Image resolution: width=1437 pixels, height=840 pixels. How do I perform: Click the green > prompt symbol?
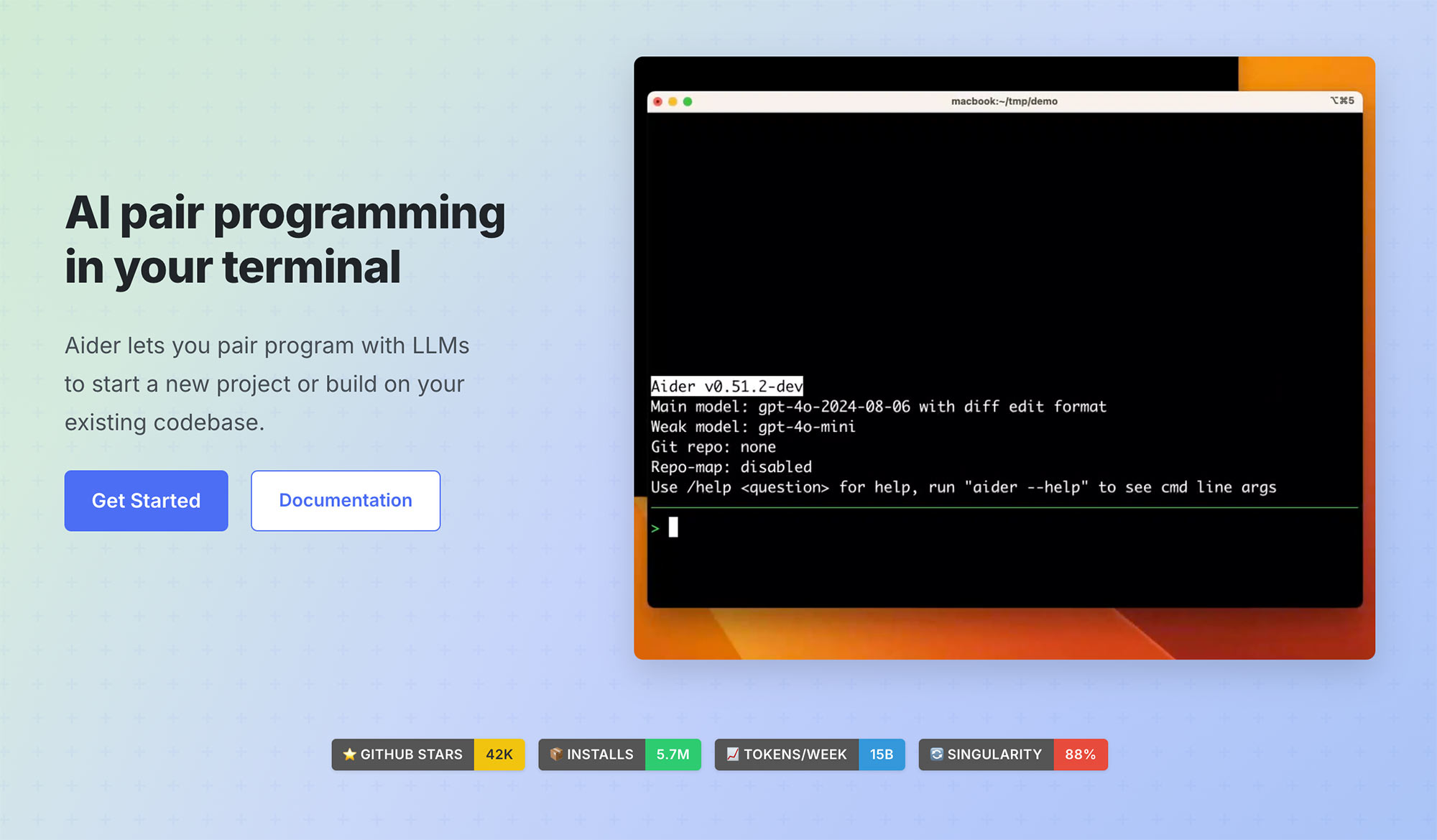(655, 528)
